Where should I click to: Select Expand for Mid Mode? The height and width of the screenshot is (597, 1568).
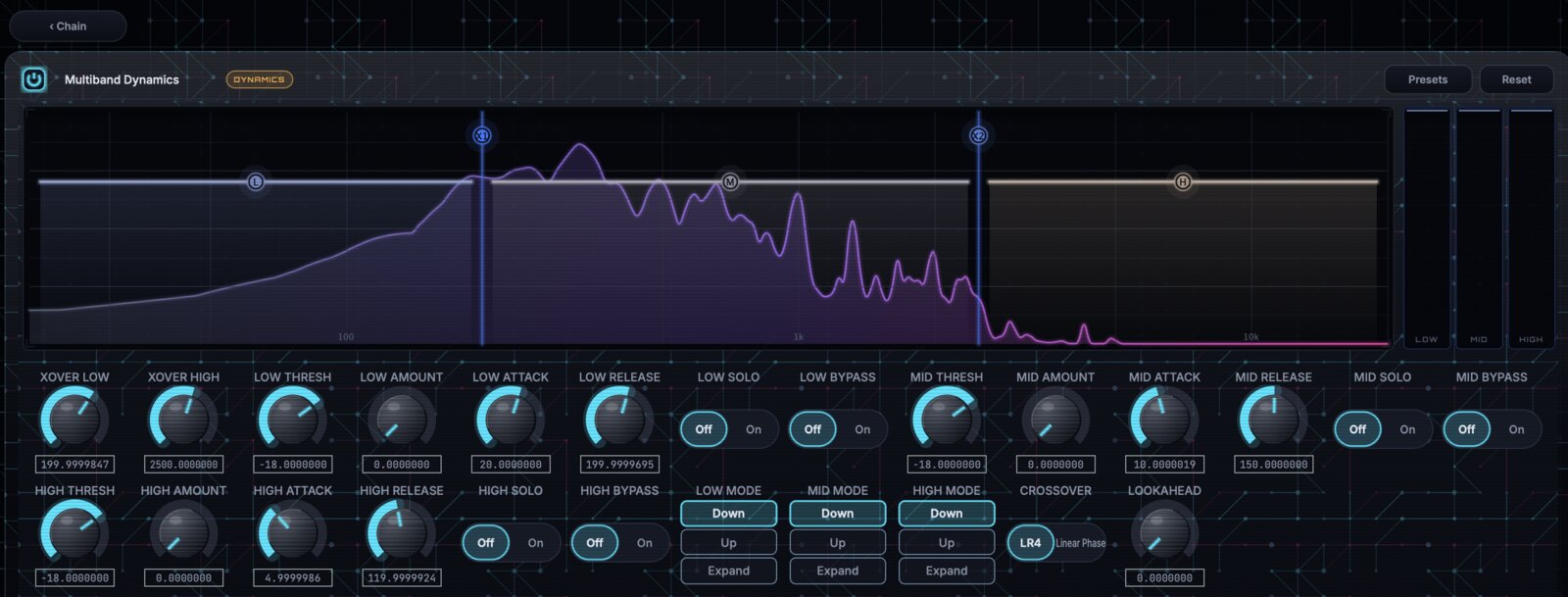pos(838,571)
